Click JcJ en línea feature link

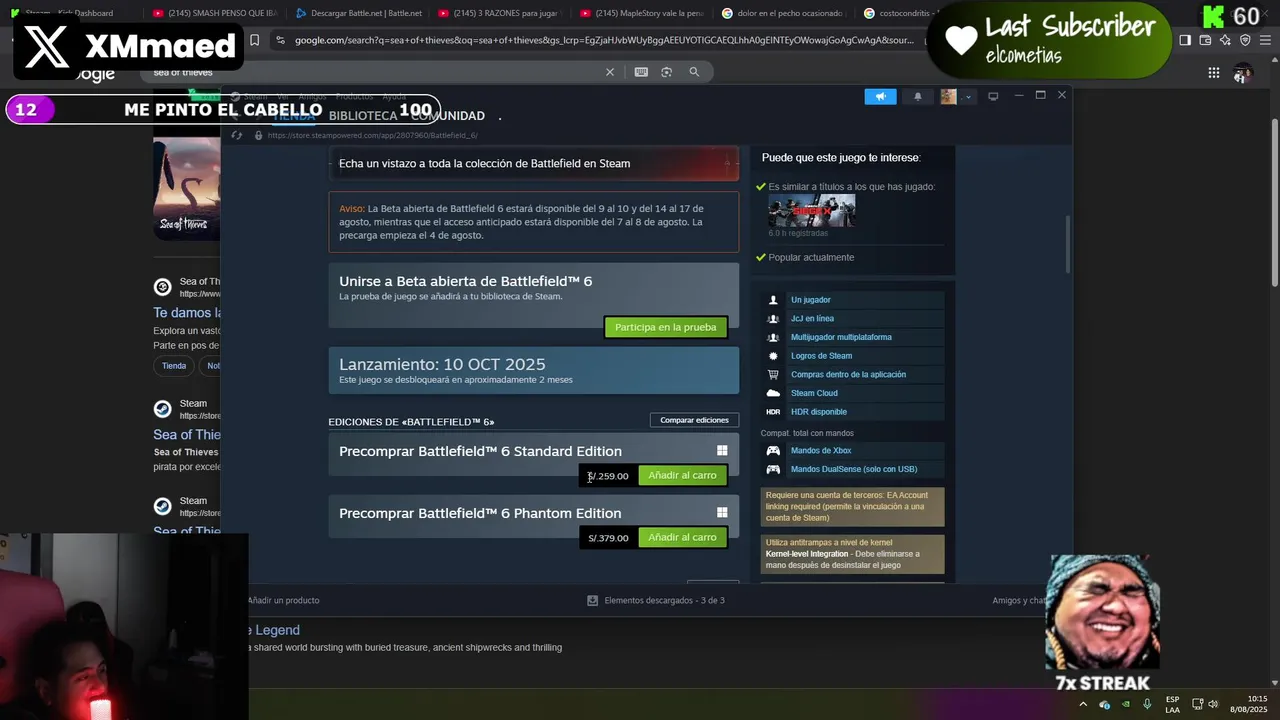coord(812,319)
